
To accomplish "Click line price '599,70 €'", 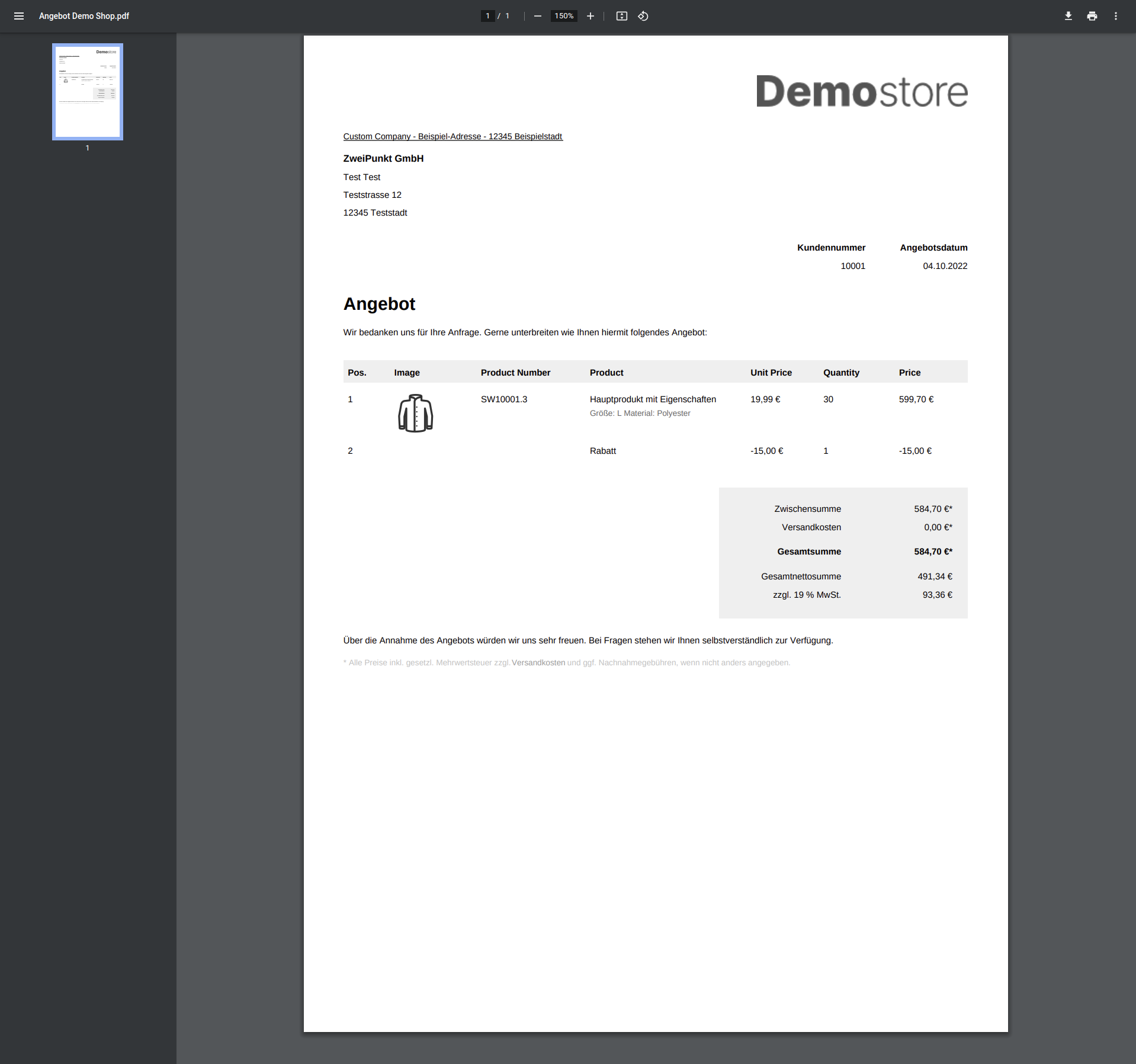I will (x=916, y=399).
